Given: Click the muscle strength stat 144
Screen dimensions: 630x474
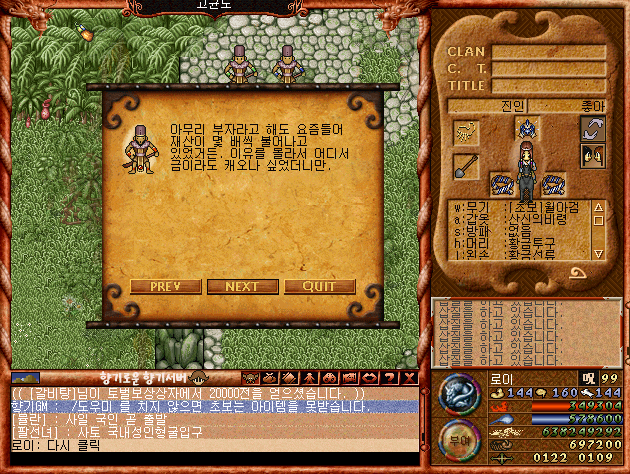Looking at the screenshot, I should click(x=511, y=393).
